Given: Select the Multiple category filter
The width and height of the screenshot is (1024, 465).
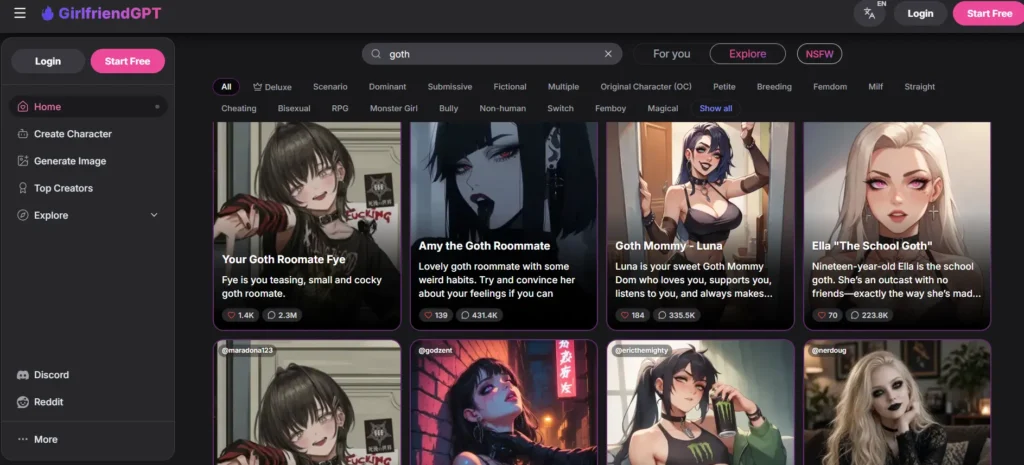Looking at the screenshot, I should 563,87.
